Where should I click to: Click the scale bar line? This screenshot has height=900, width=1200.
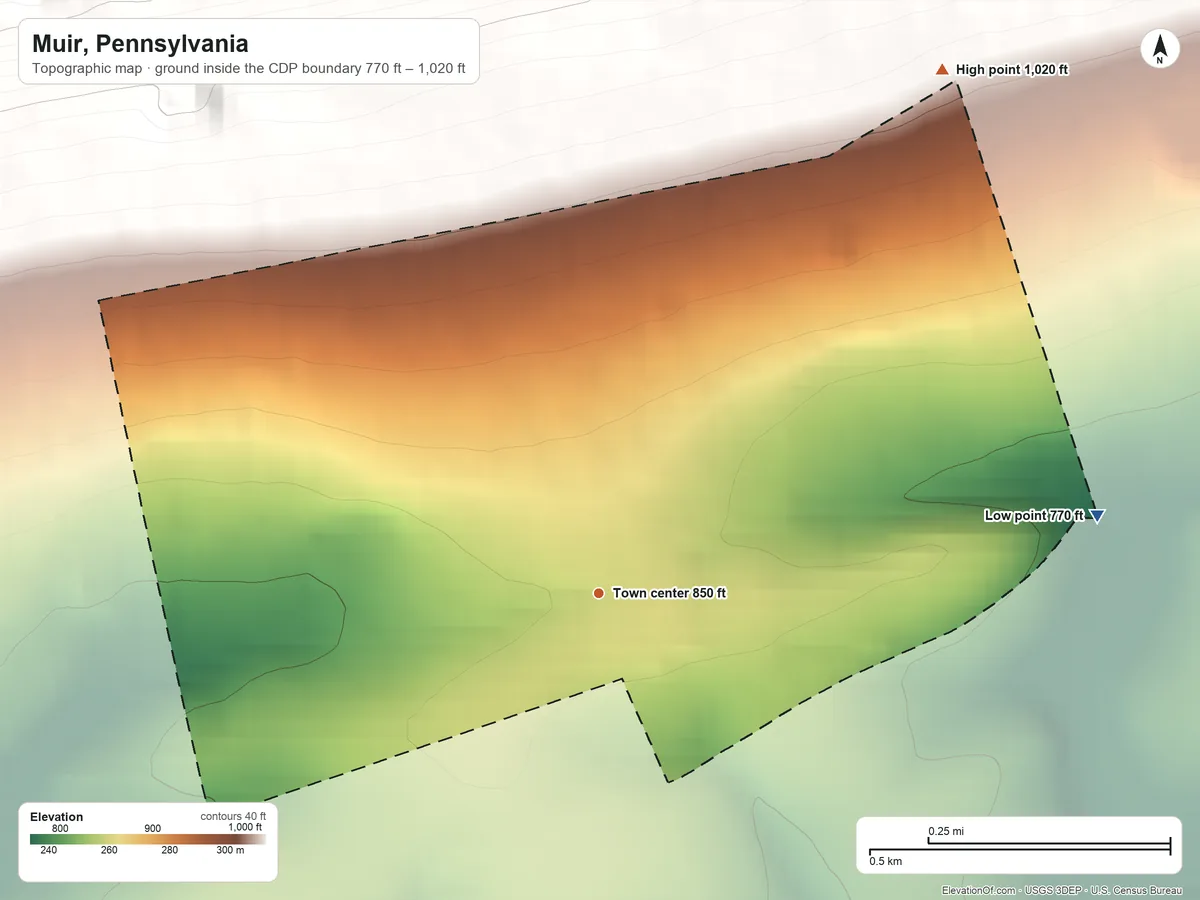[x=1019, y=847]
